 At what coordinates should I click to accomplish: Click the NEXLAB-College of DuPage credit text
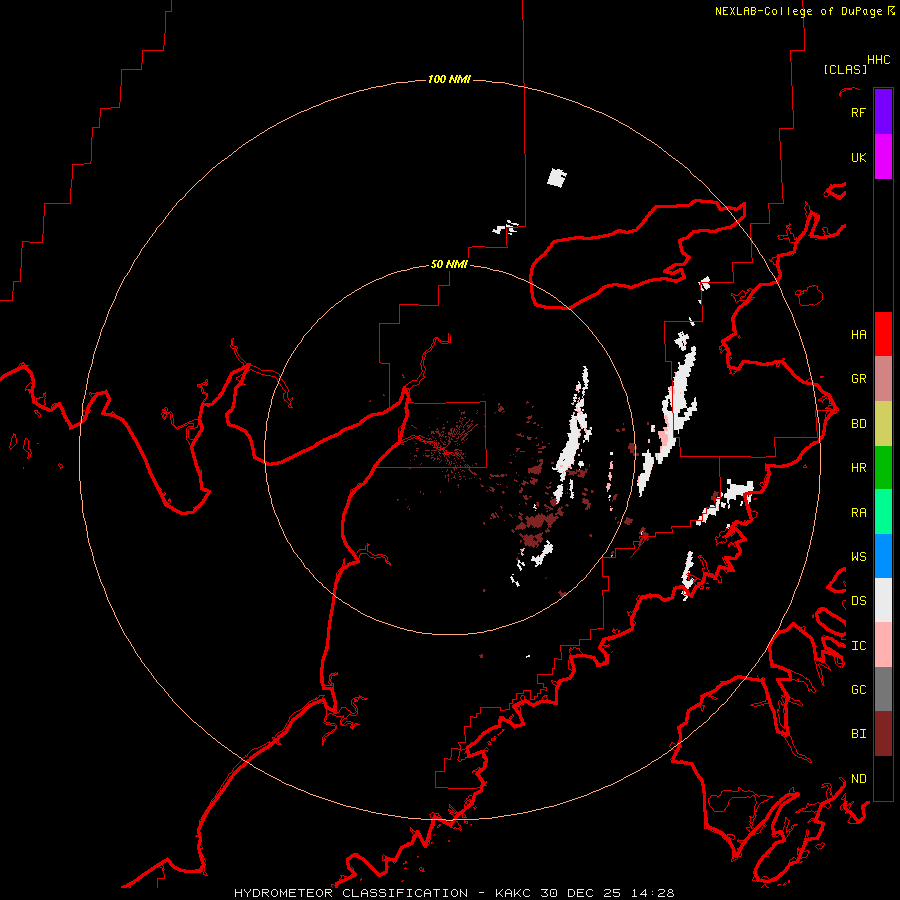tap(798, 11)
